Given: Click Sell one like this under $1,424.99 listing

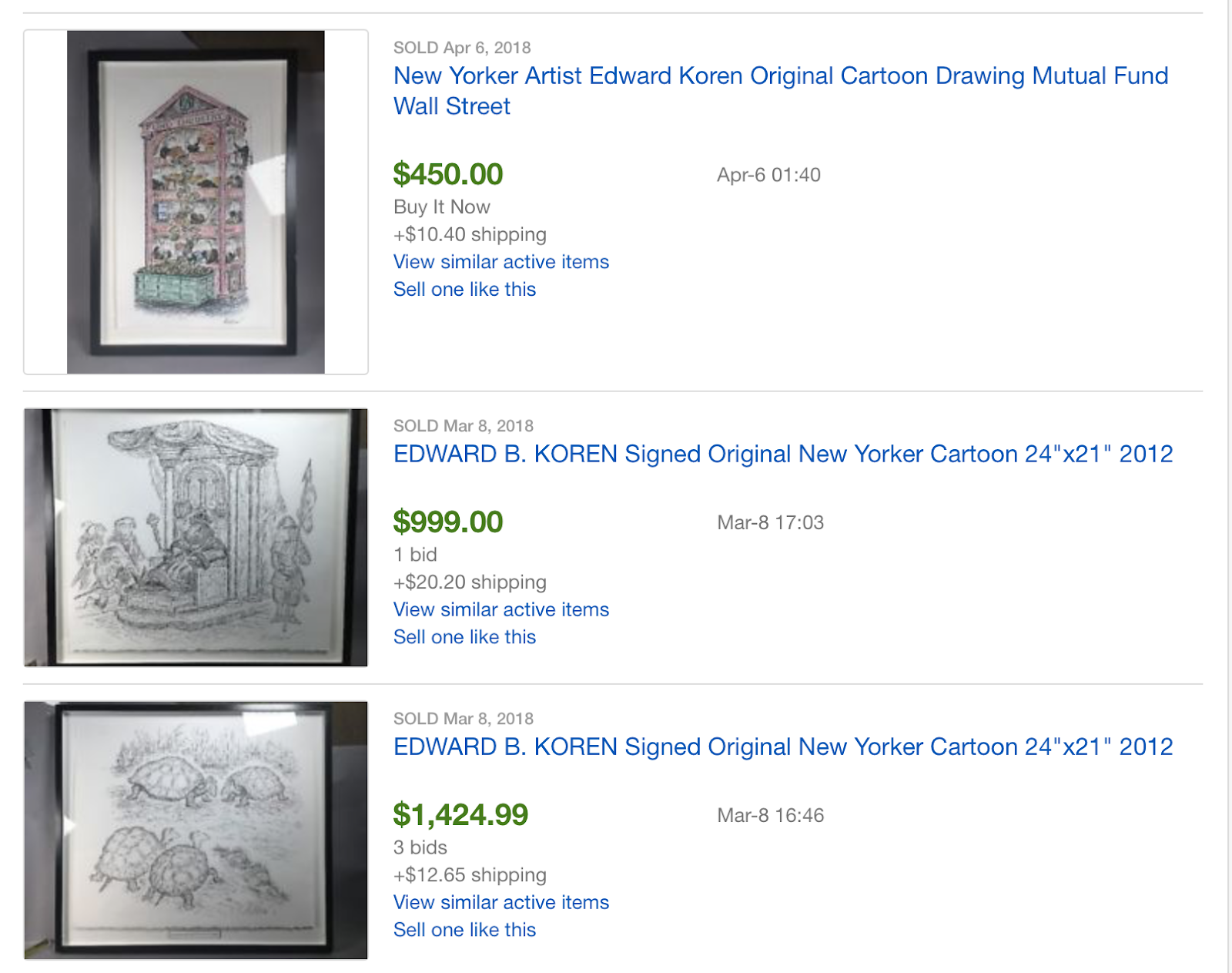Looking at the screenshot, I should 464,930.
